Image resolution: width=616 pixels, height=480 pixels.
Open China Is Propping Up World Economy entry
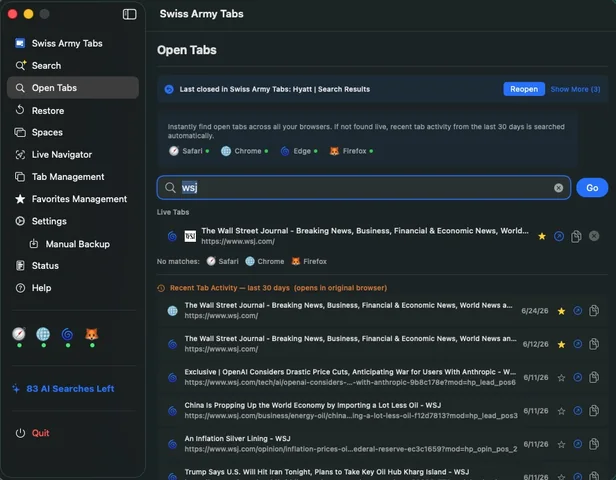pyautogui.click(x=351, y=410)
